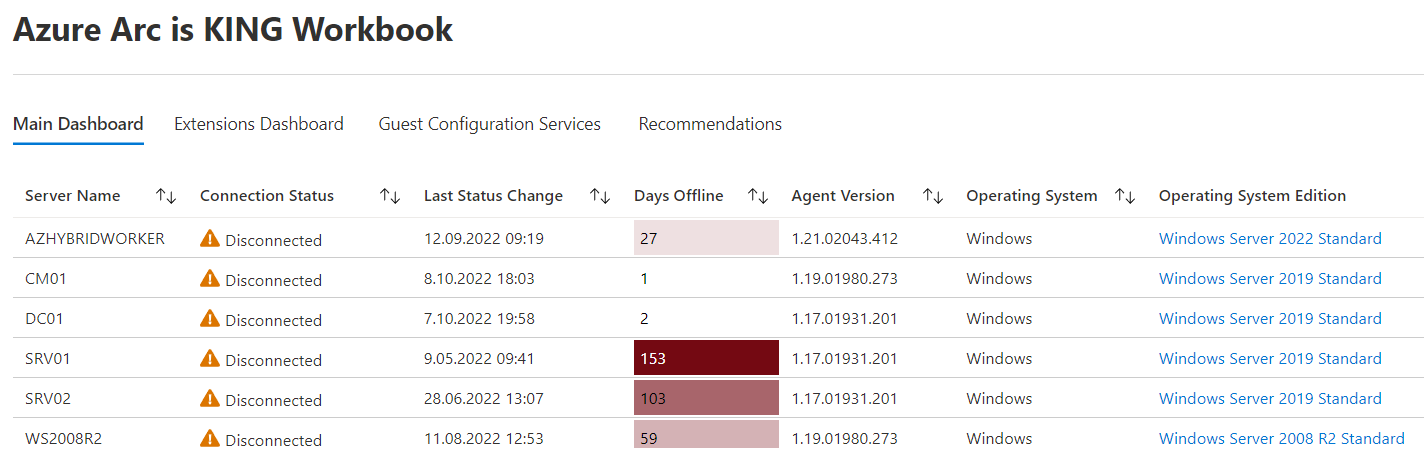This screenshot has width=1424, height=458.
Task: Click the 103 days offline heatmap cell
Action: (706, 398)
